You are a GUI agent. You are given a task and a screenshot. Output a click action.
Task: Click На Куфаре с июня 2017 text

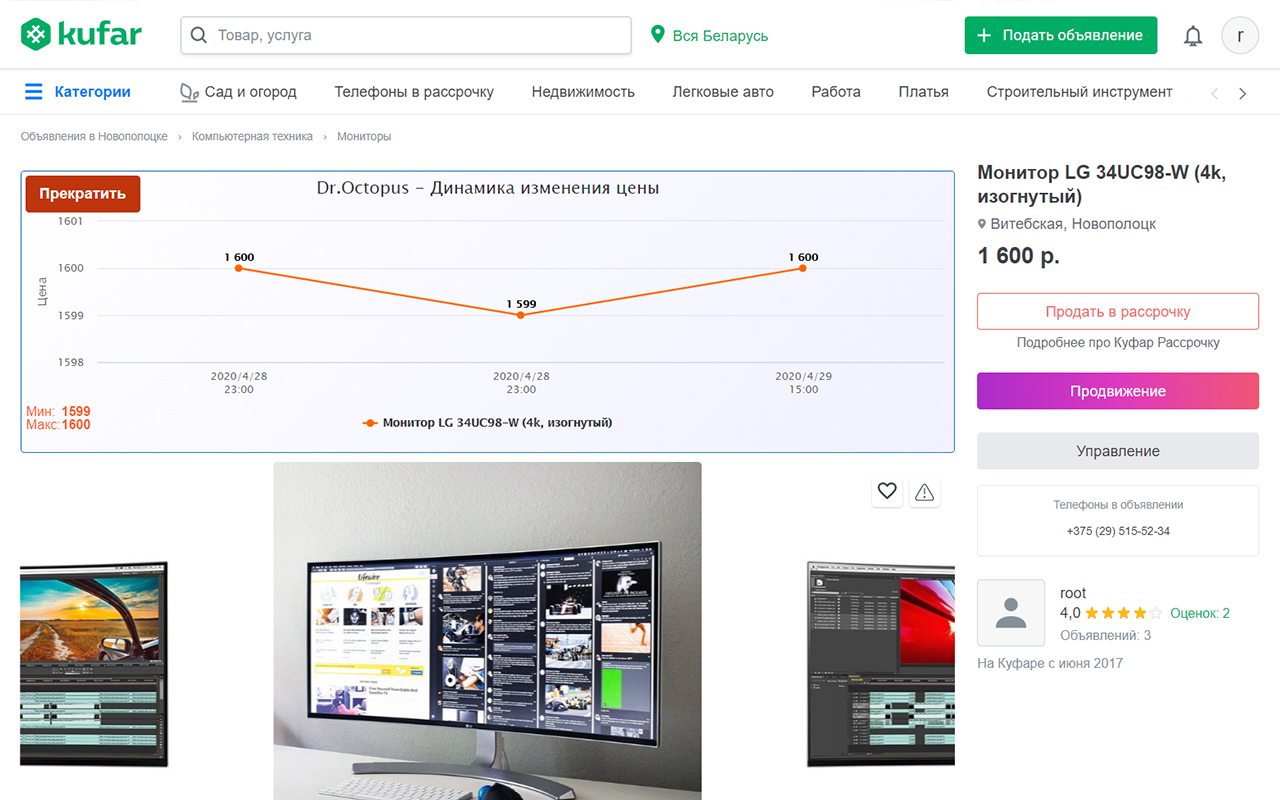(1050, 663)
